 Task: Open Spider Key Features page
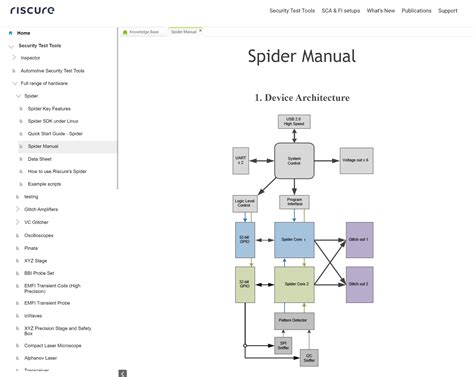(49, 109)
